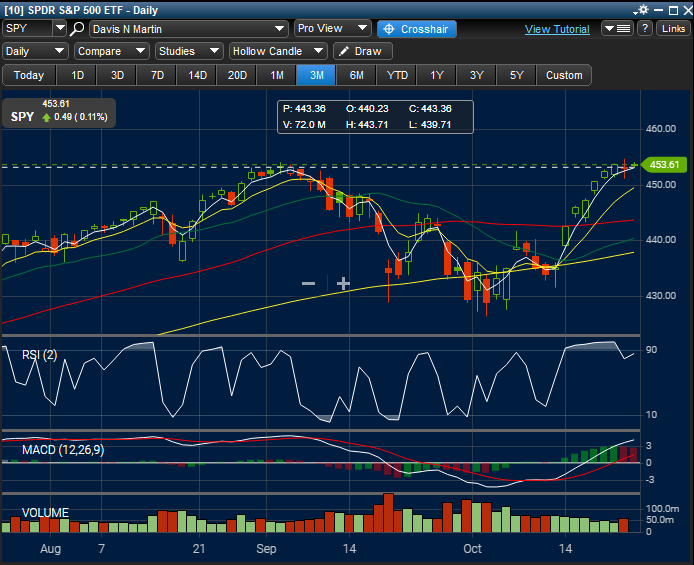The height and width of the screenshot is (565, 694).
Task: Click the green 453.61 price marker
Action: pos(664,165)
